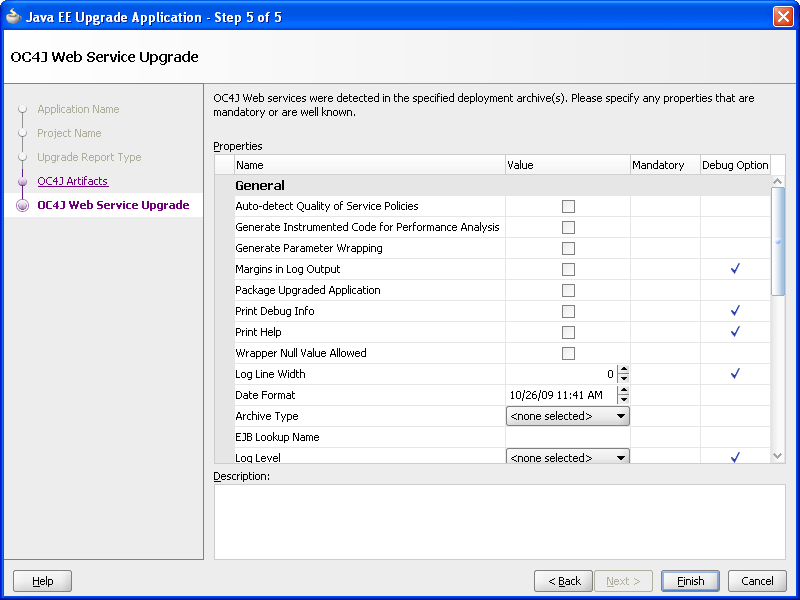Enable the Package Upgraded Application checkbox
800x600 pixels.
(x=568, y=290)
